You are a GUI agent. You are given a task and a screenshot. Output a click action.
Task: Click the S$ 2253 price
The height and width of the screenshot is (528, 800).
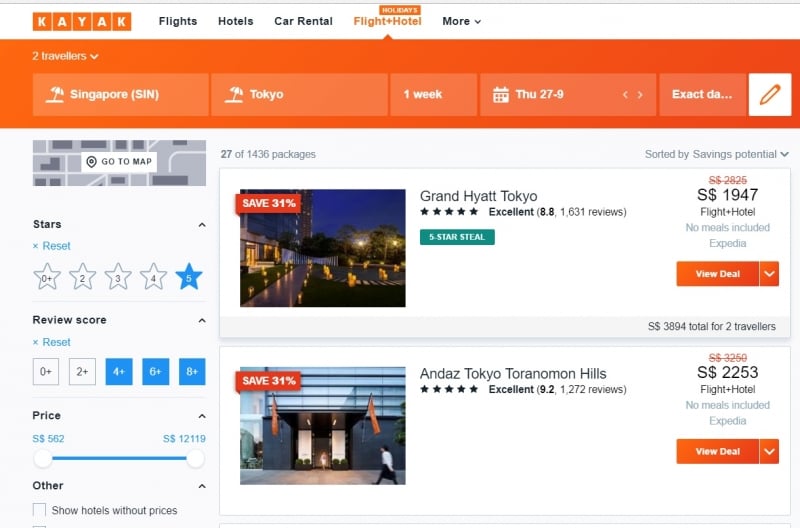pos(728,372)
